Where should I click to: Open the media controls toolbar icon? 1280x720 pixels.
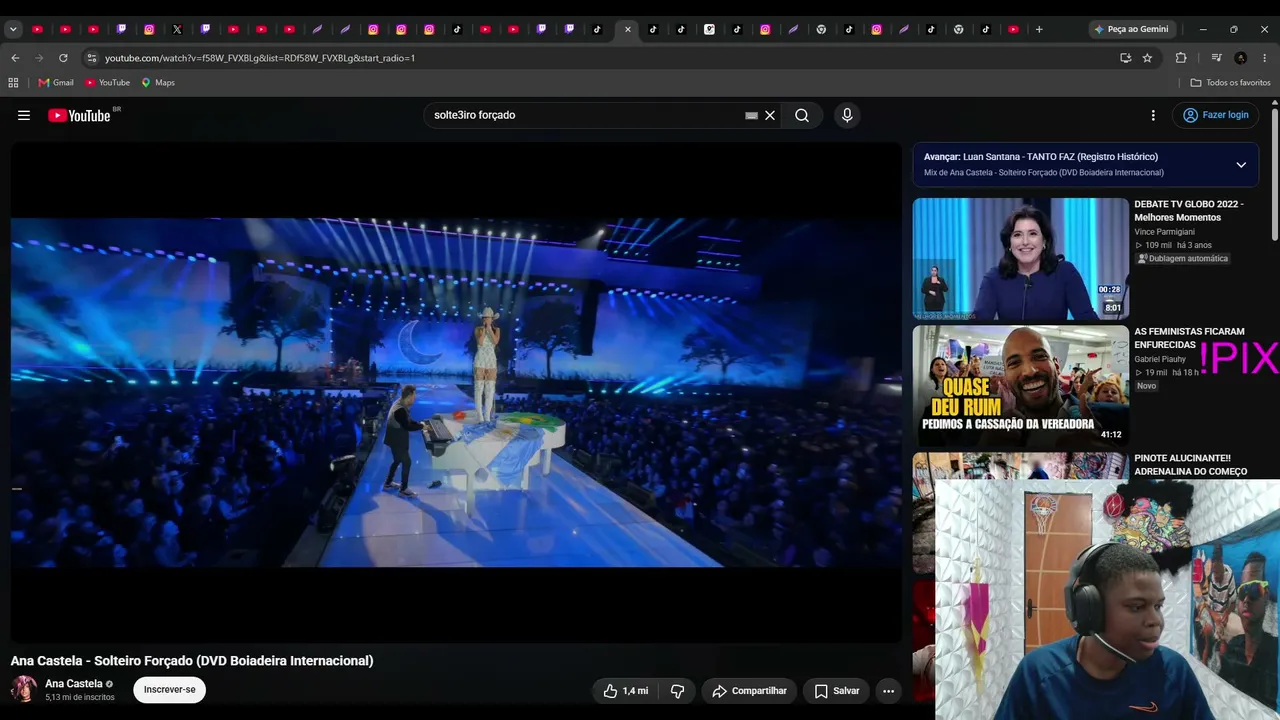coord(1216,58)
